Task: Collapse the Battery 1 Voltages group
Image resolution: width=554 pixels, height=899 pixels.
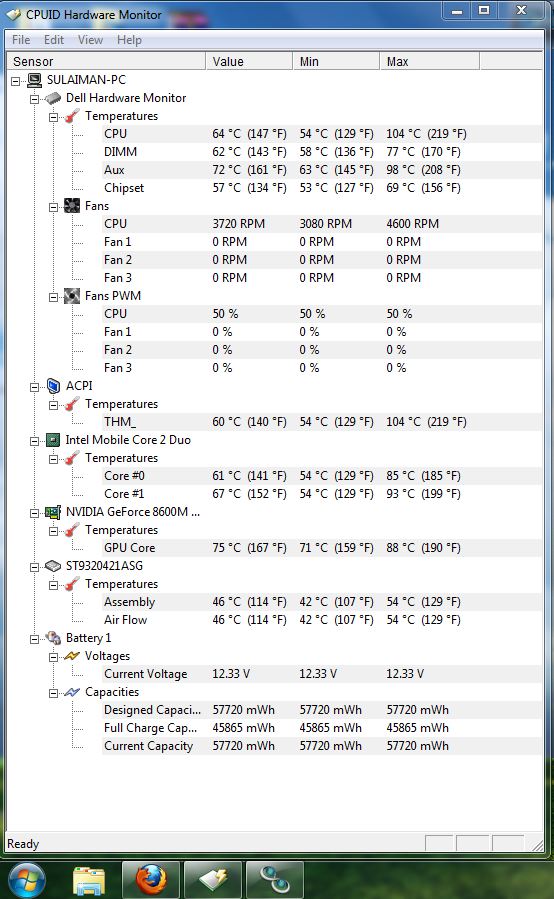Action: coord(53,657)
